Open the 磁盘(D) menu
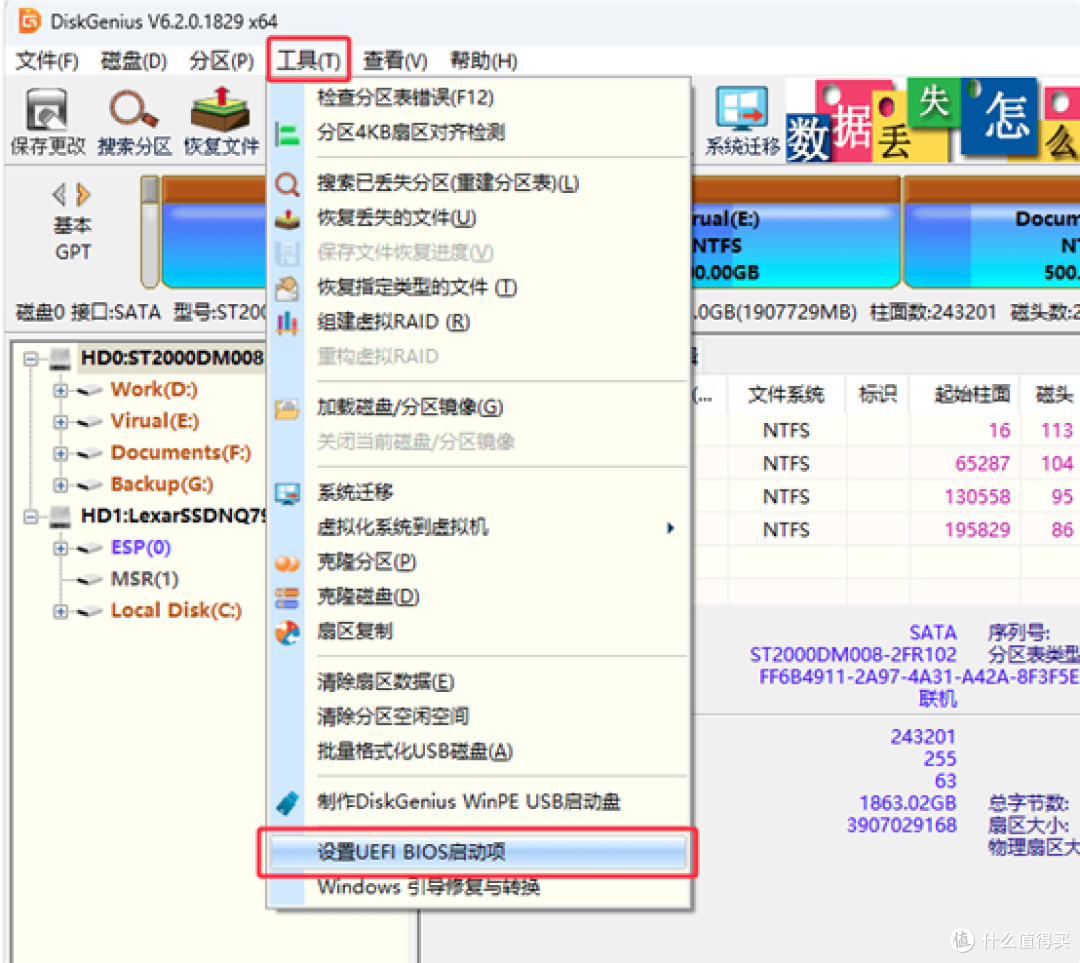The image size is (1080, 963). [x=134, y=61]
